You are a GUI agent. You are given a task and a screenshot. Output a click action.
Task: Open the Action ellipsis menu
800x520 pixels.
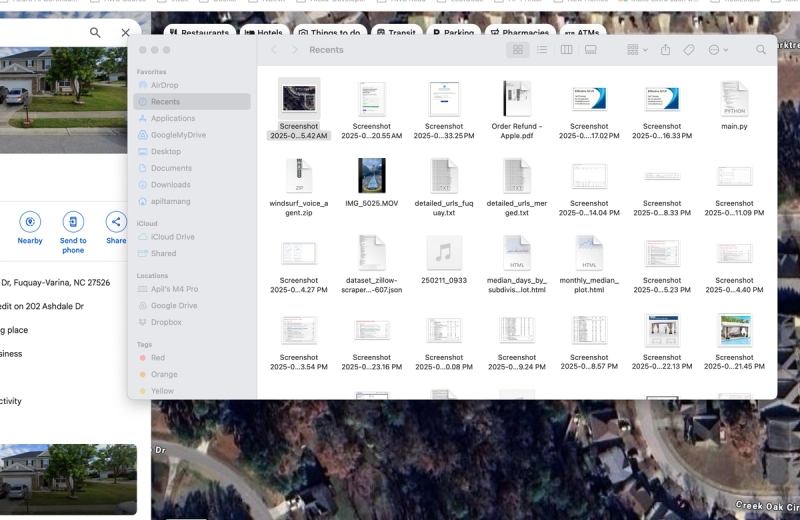coord(718,49)
